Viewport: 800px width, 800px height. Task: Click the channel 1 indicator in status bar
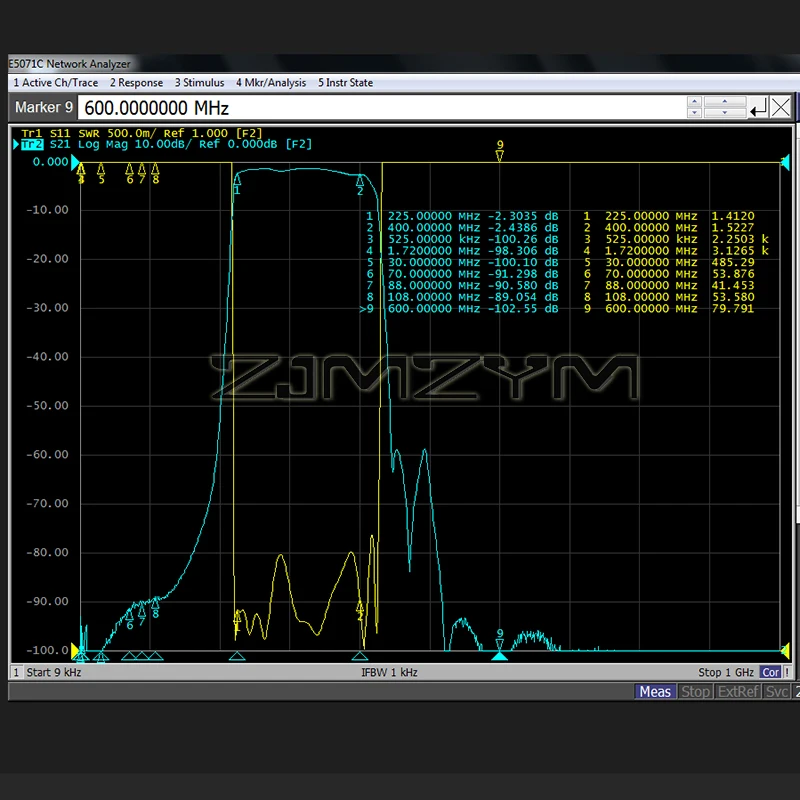point(16,672)
